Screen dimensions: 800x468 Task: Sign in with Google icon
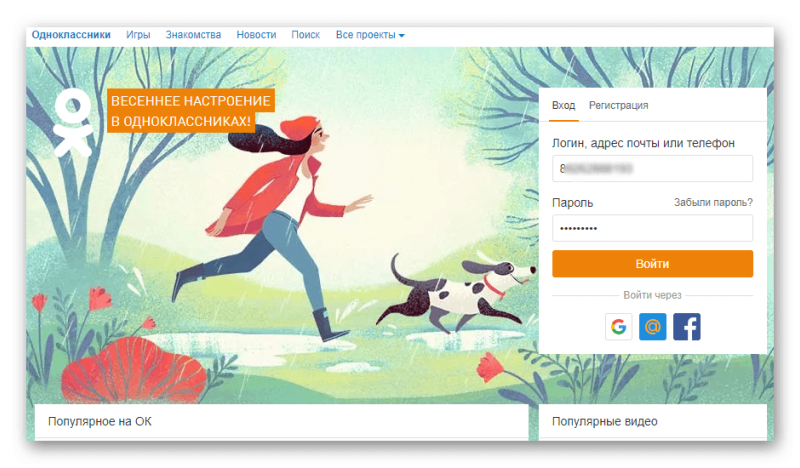pos(618,327)
